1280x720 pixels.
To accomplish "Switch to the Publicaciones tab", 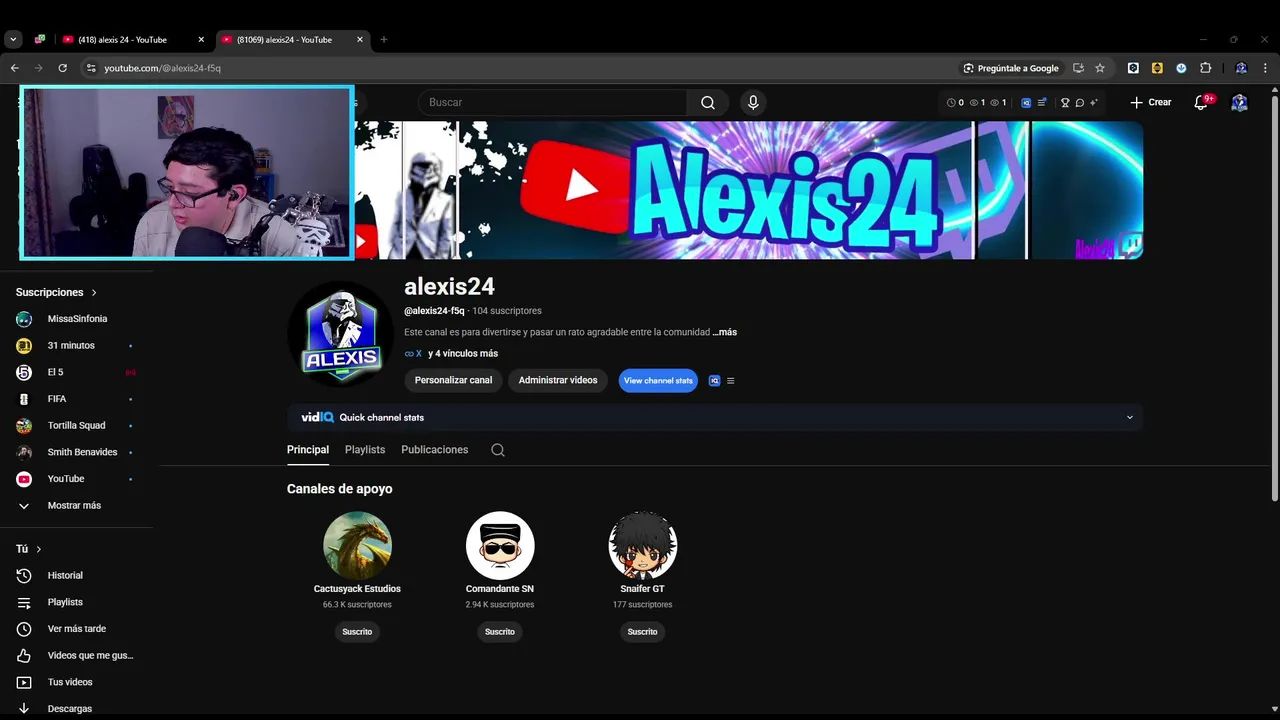I will (x=435, y=450).
